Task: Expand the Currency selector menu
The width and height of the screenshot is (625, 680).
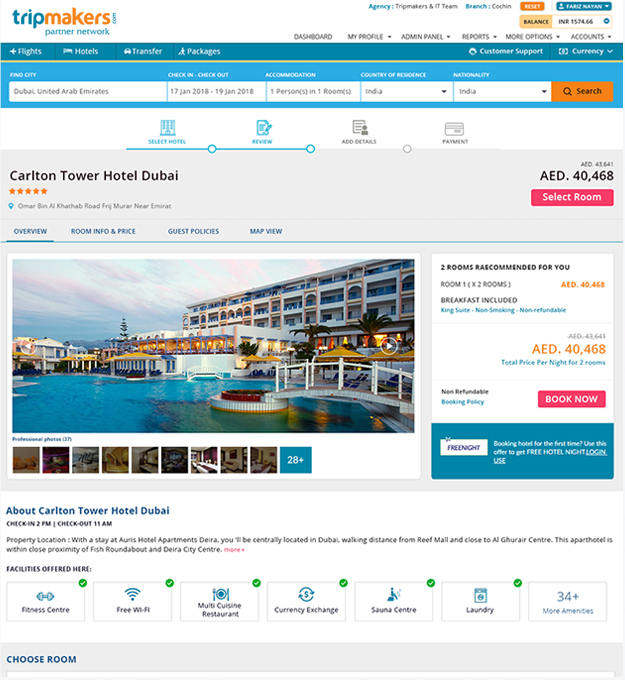Action: (x=587, y=51)
